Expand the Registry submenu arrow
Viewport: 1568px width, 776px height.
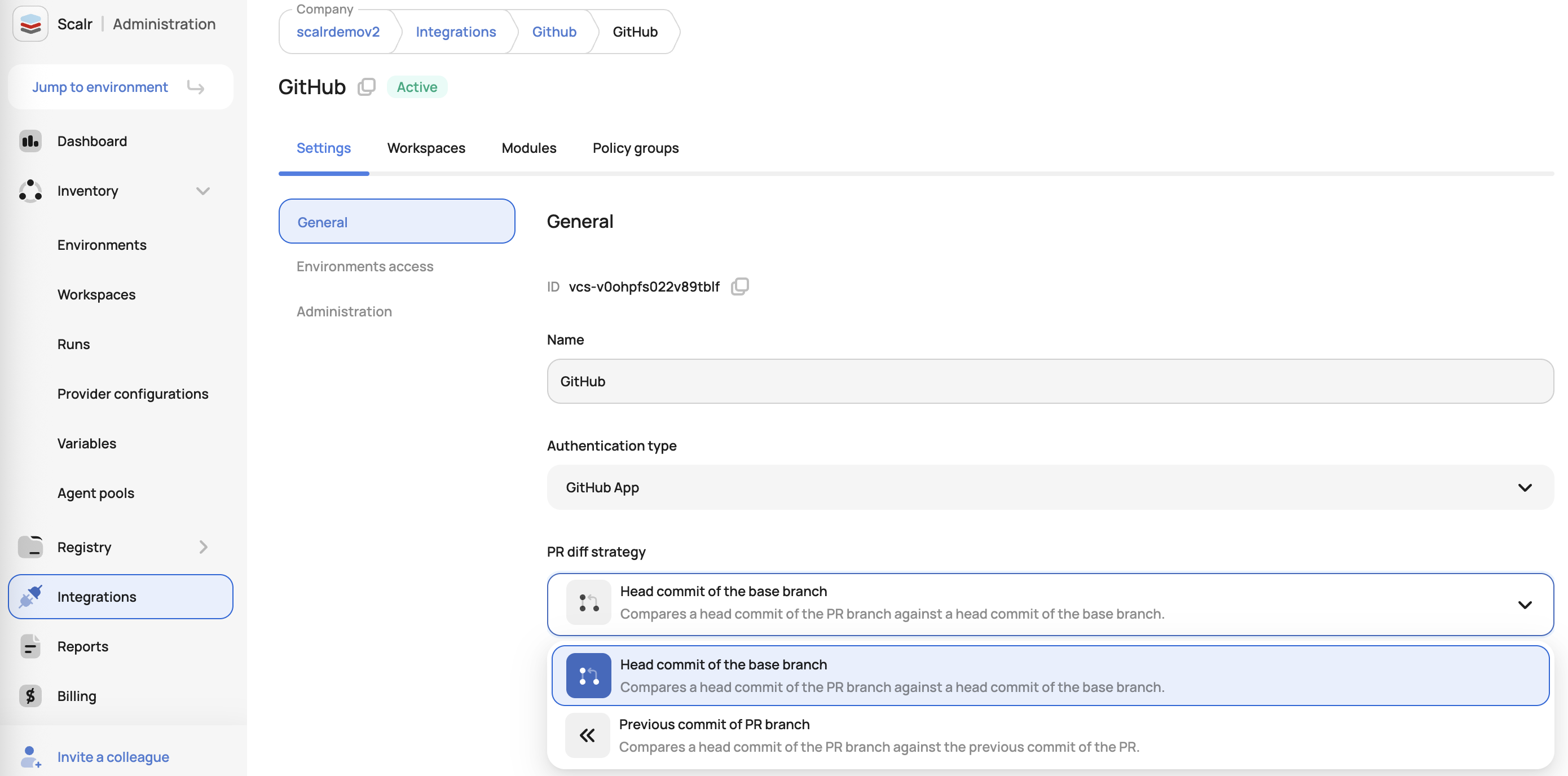point(202,546)
